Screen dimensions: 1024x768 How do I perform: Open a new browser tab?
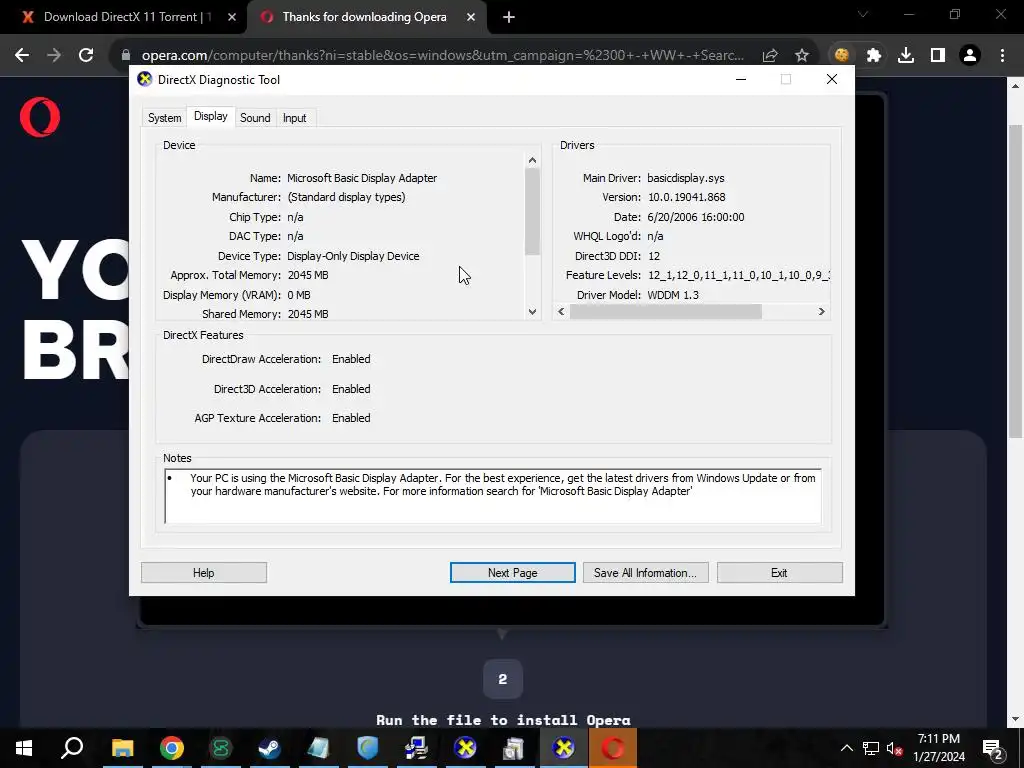click(509, 17)
